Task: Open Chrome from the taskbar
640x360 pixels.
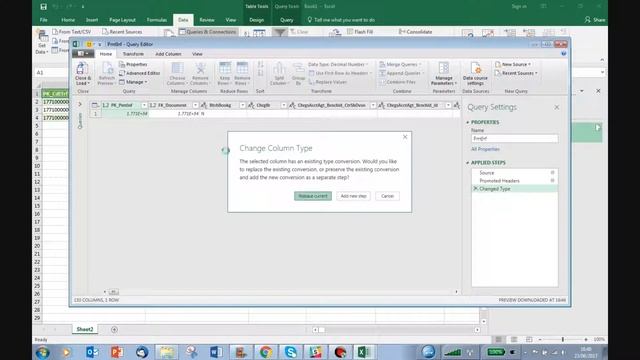Action: (x=266, y=352)
